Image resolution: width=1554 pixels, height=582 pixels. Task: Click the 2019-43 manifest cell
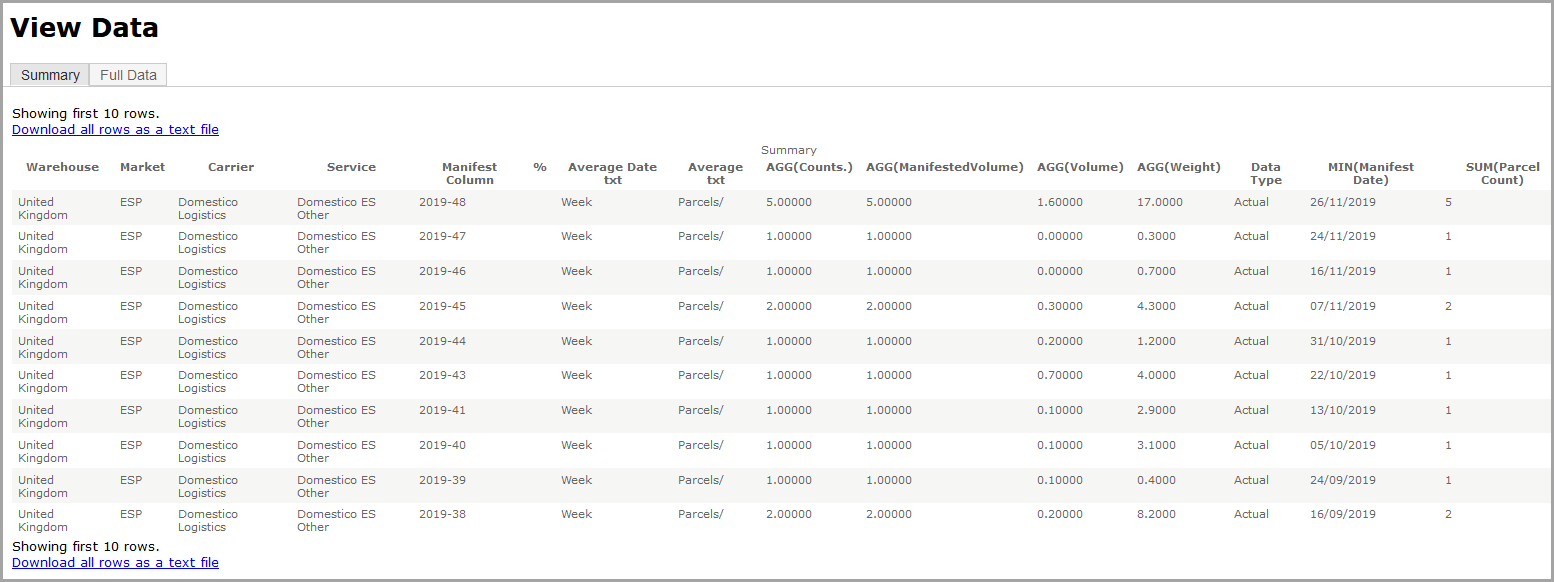[442, 375]
